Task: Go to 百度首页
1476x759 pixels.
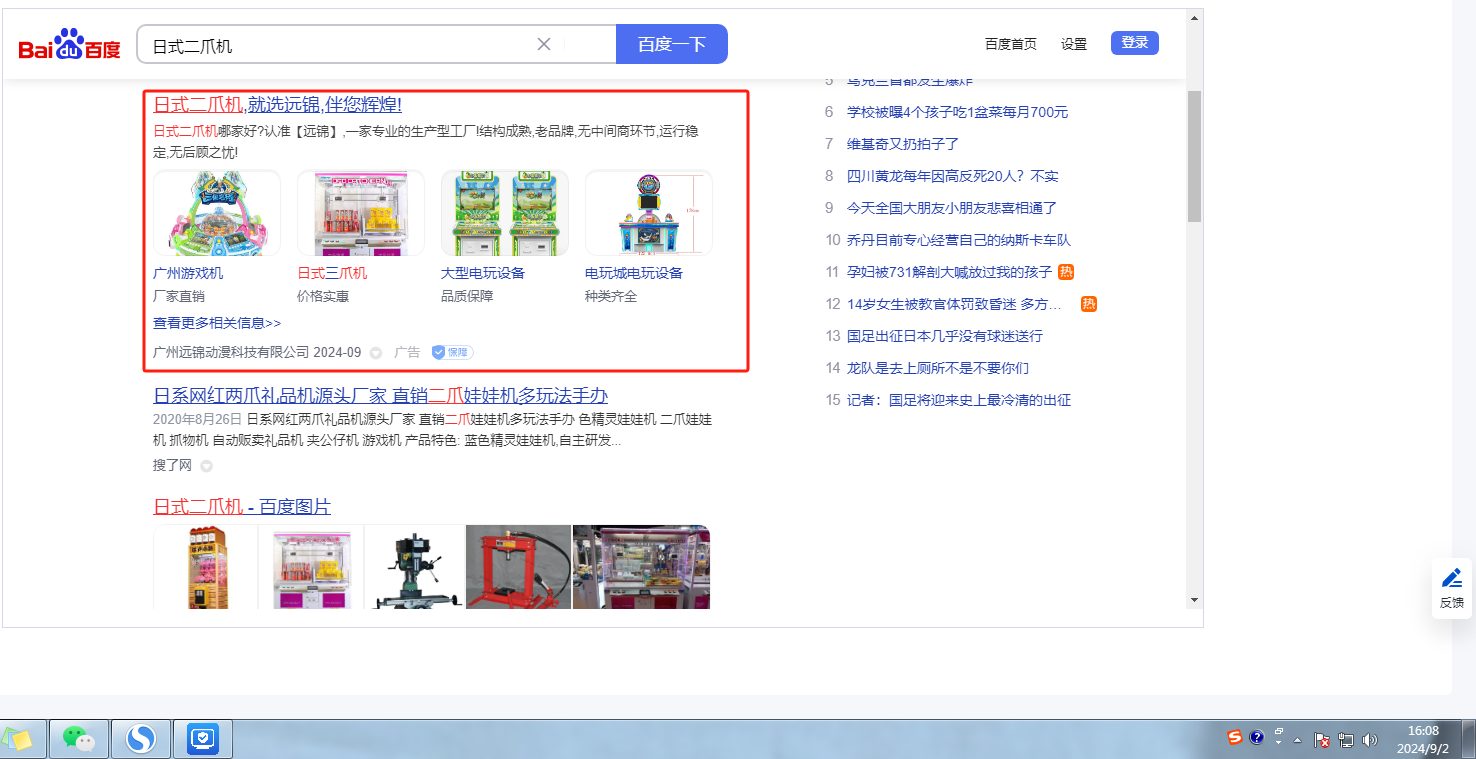Action: (x=1011, y=44)
